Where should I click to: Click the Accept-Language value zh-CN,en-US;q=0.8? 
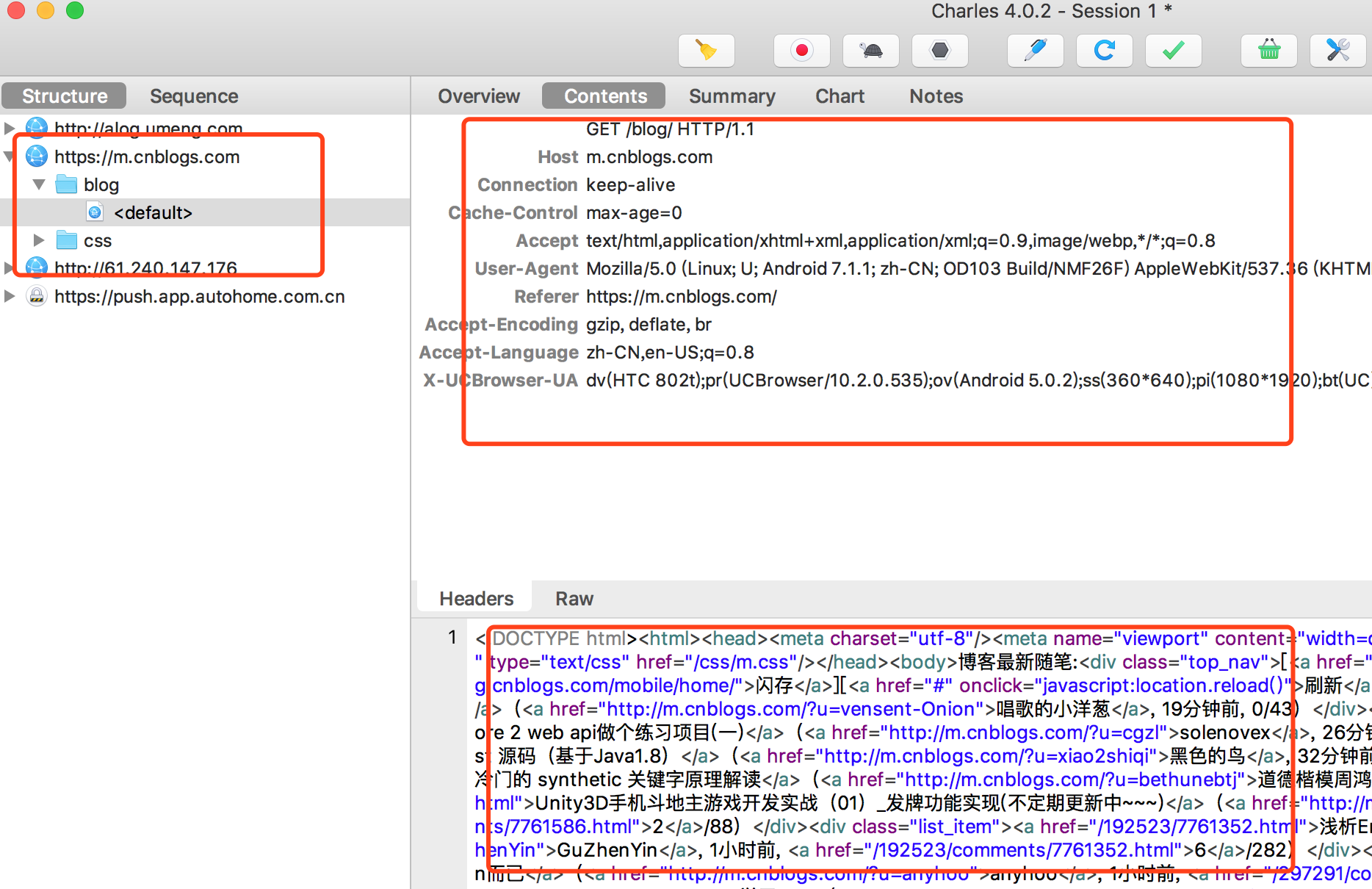click(x=670, y=352)
